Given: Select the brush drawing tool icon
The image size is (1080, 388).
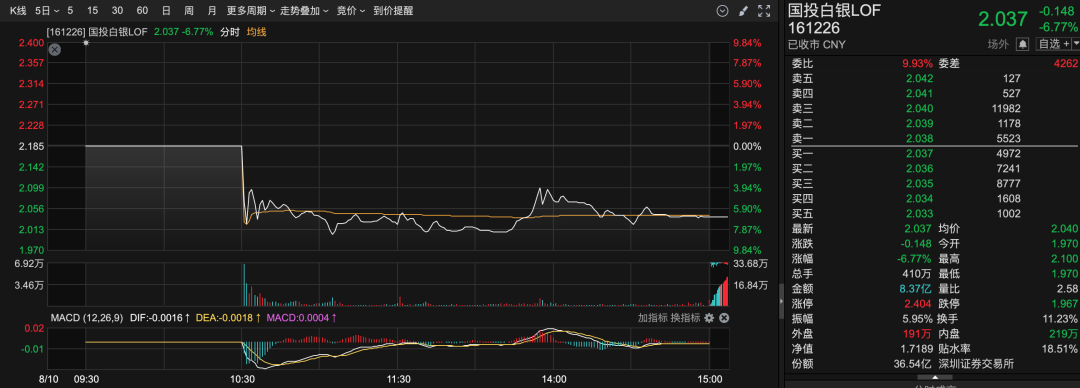Looking at the screenshot, I should [742, 11].
